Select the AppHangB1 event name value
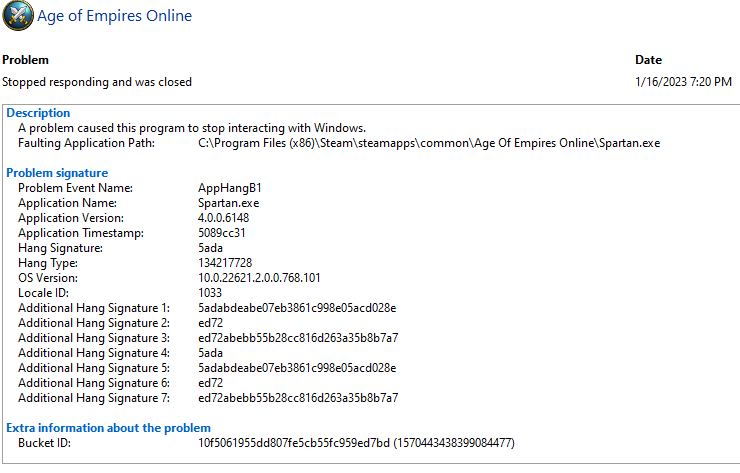 point(229,188)
